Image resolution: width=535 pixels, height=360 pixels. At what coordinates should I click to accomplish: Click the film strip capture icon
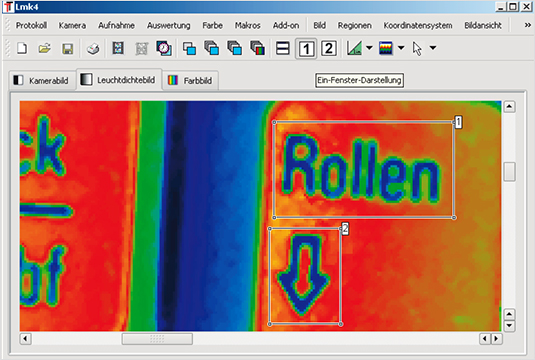pyautogui.click(x=118, y=48)
